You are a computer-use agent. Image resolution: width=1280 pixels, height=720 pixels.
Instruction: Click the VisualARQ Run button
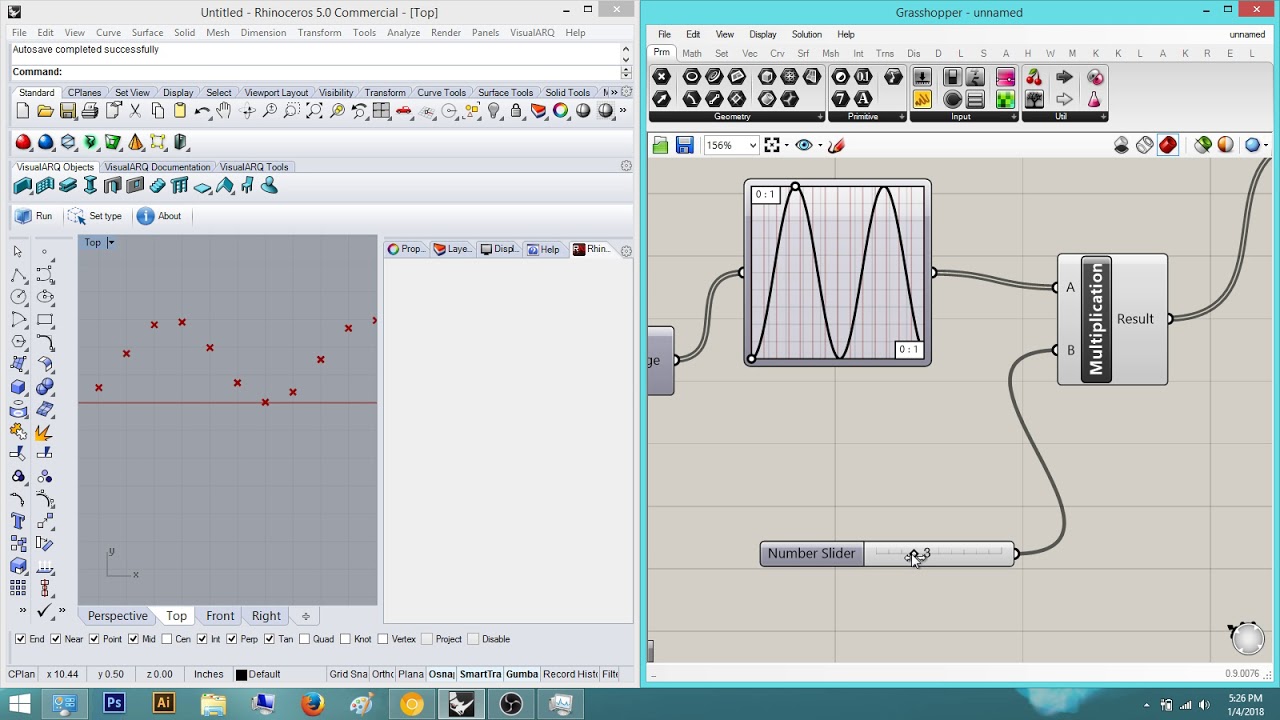[33, 216]
